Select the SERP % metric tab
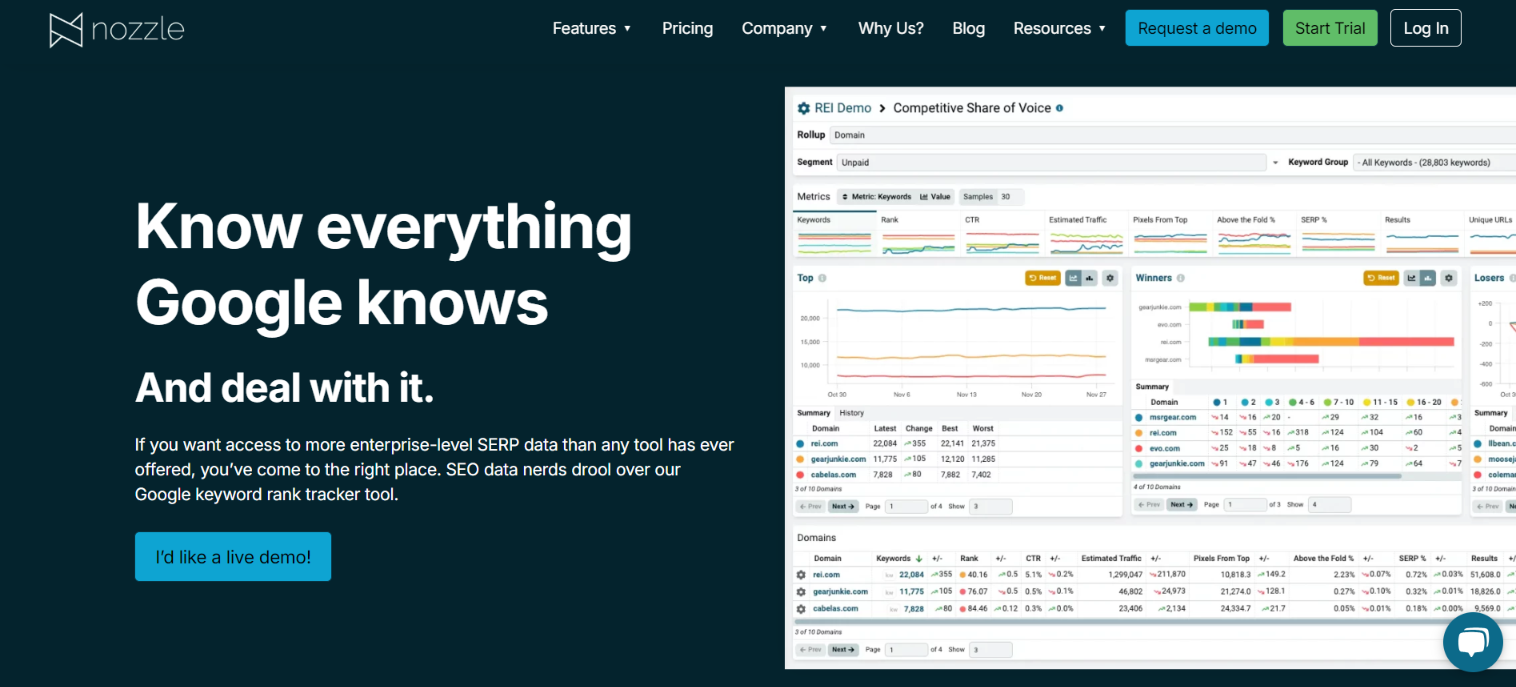 [x=1338, y=232]
